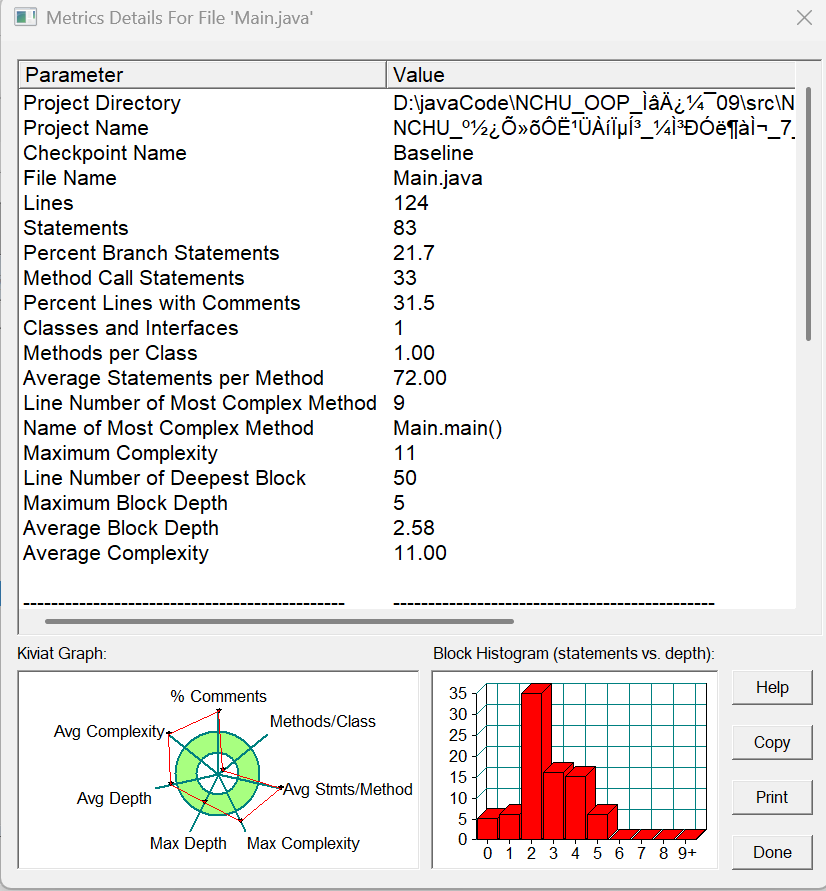This screenshot has height=891, width=826.
Task: Click the horizontal scrollbar thumb of metrics list
Action: click(279, 621)
